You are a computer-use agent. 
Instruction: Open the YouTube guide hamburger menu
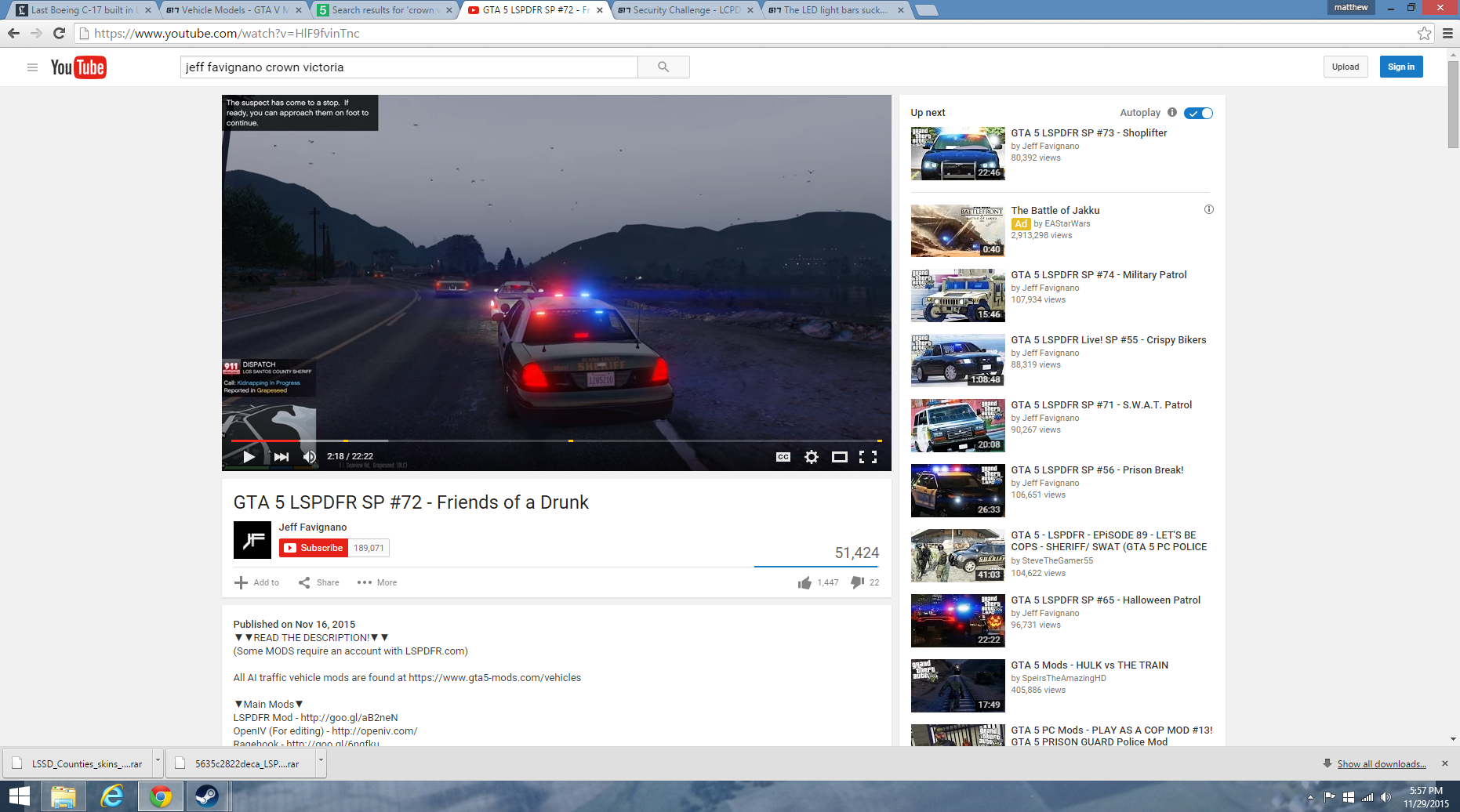pos(32,67)
